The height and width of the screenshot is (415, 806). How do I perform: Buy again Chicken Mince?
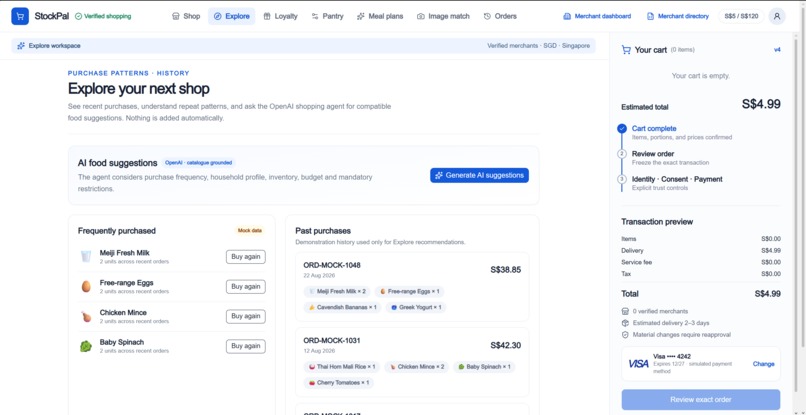(x=246, y=316)
